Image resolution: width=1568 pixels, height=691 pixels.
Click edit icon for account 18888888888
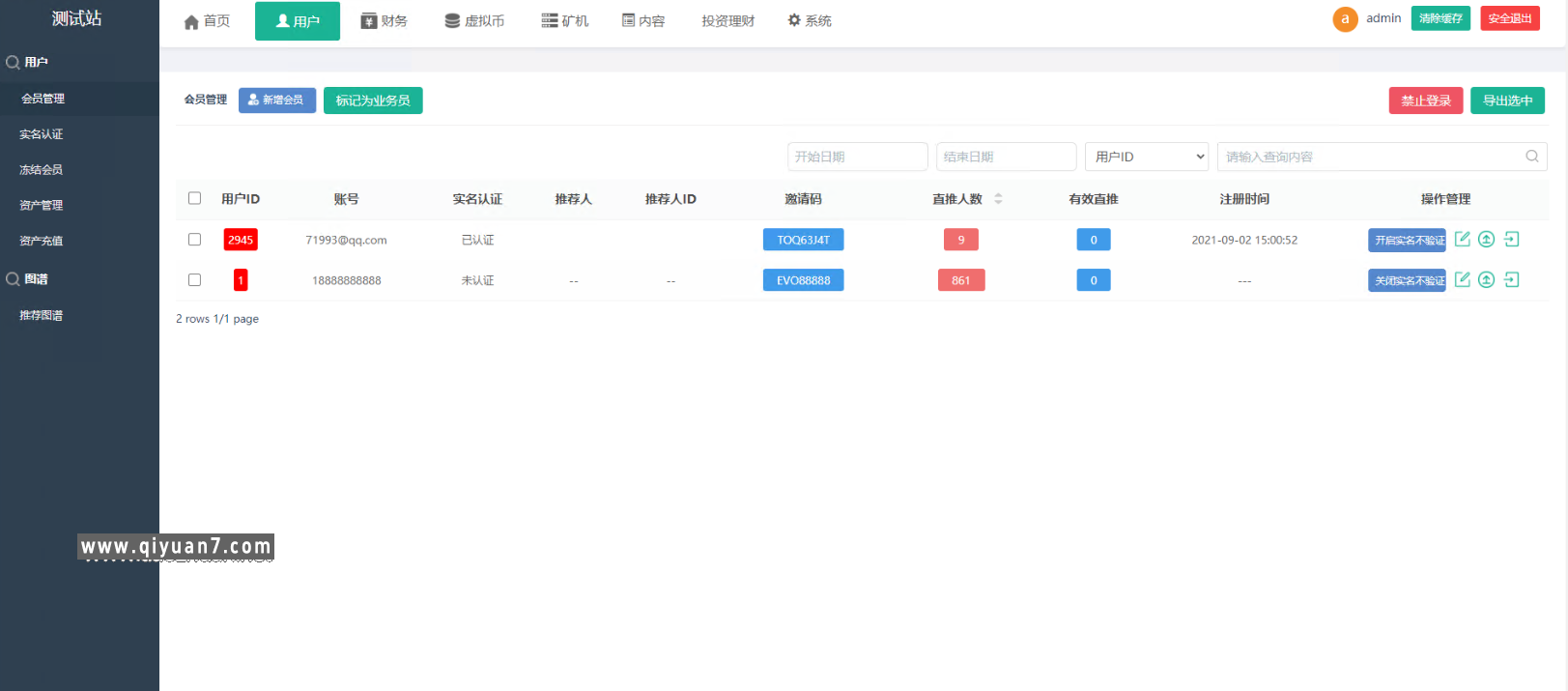click(x=1462, y=279)
